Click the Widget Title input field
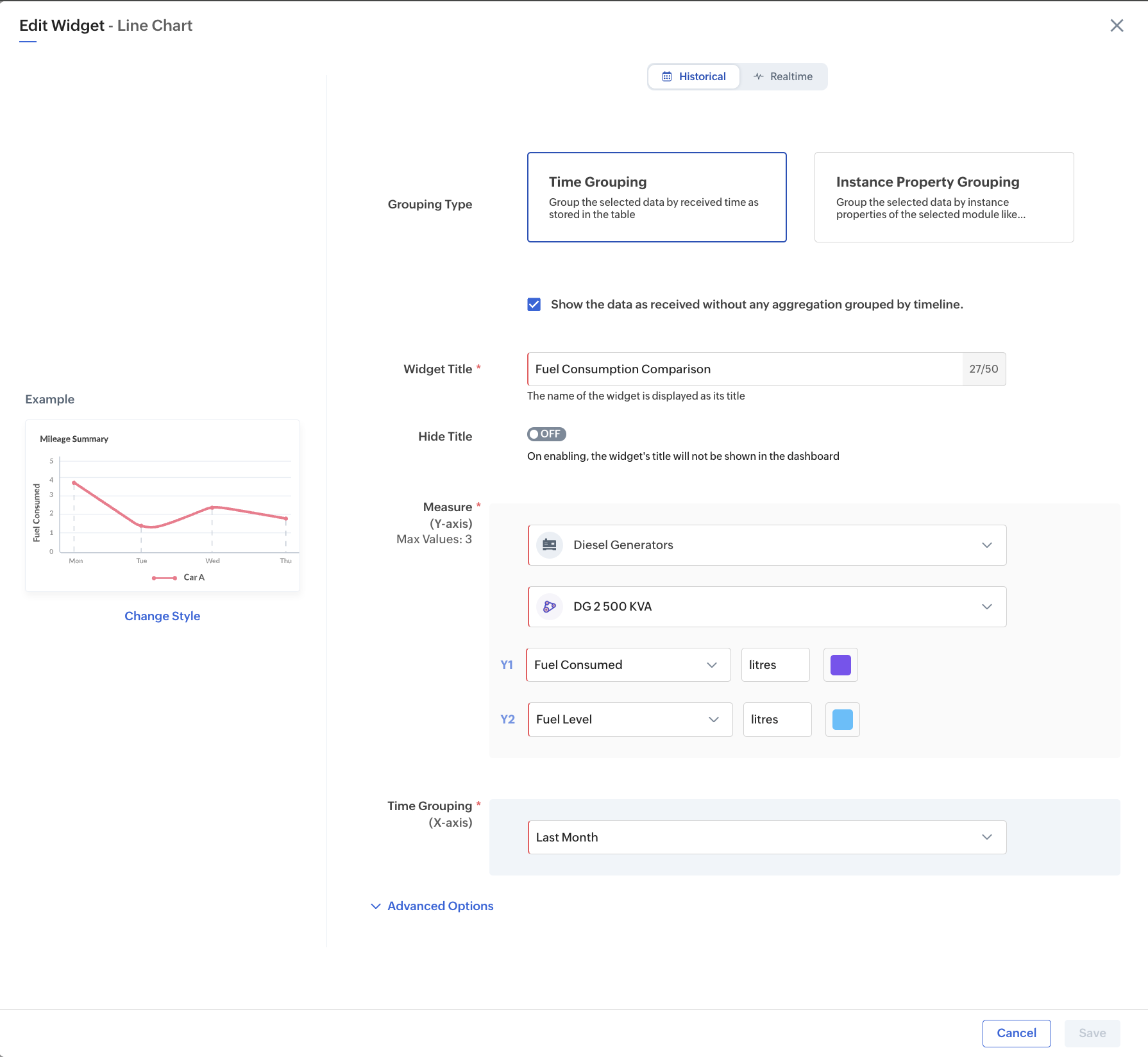Image resolution: width=1148 pixels, height=1057 pixels. tap(744, 369)
